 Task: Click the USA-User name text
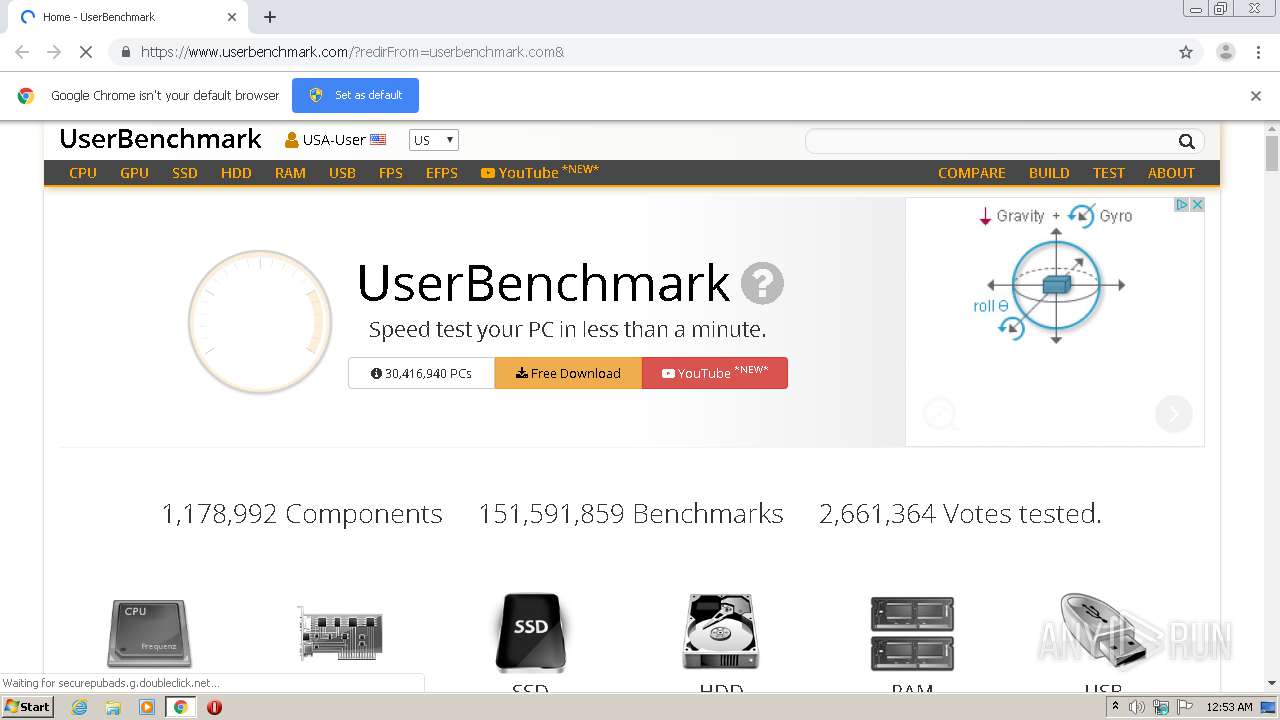334,140
